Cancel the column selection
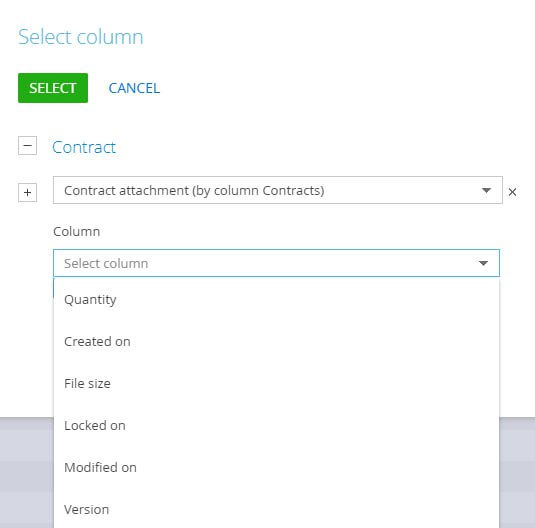 click(134, 88)
